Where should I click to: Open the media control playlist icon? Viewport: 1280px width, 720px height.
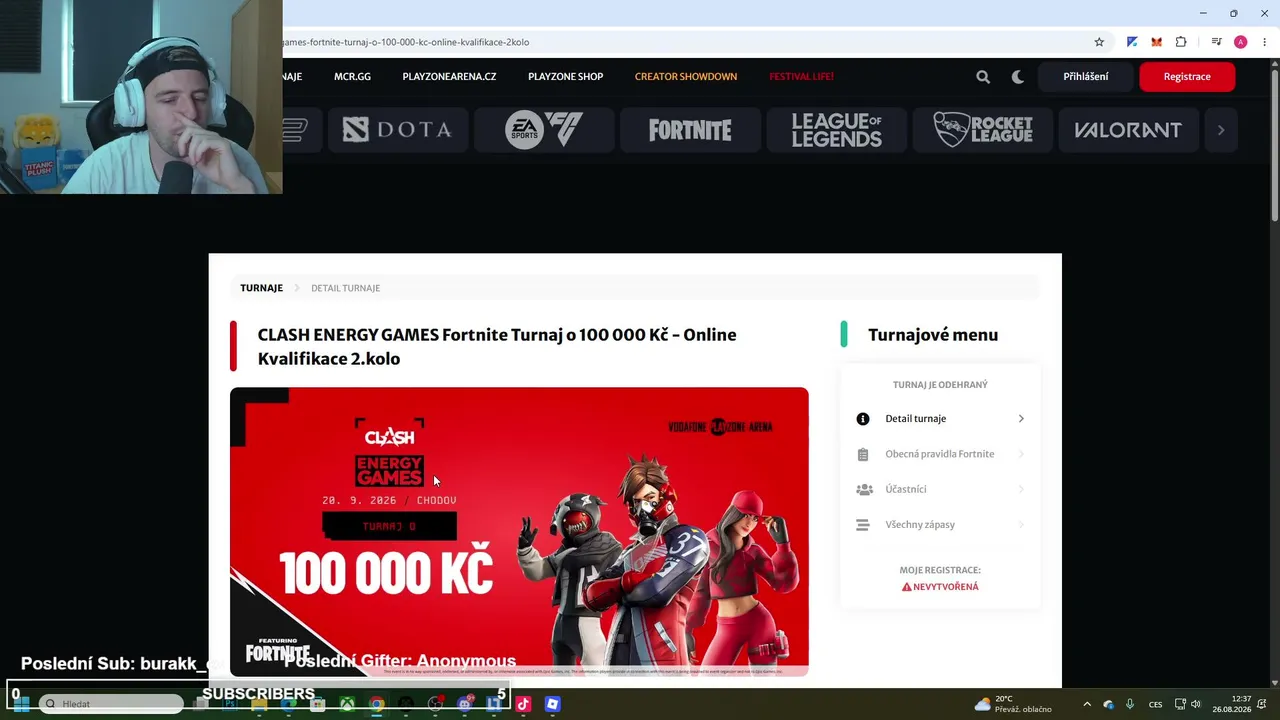click(1216, 42)
